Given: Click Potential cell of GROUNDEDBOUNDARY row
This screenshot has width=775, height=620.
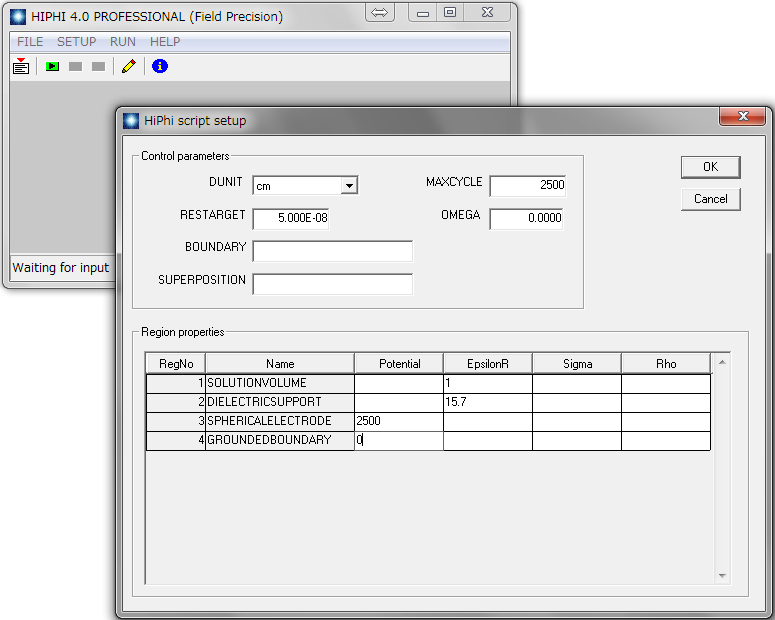Looking at the screenshot, I should click(399, 440).
